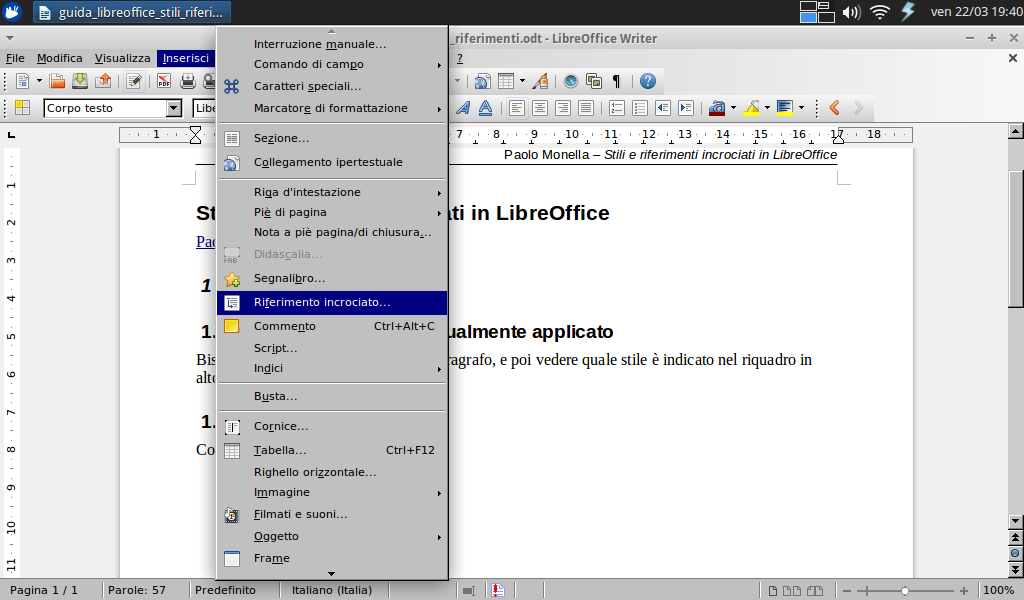Image resolution: width=1024 pixels, height=600 pixels.
Task: Switch to book view layout
Action: click(815, 591)
